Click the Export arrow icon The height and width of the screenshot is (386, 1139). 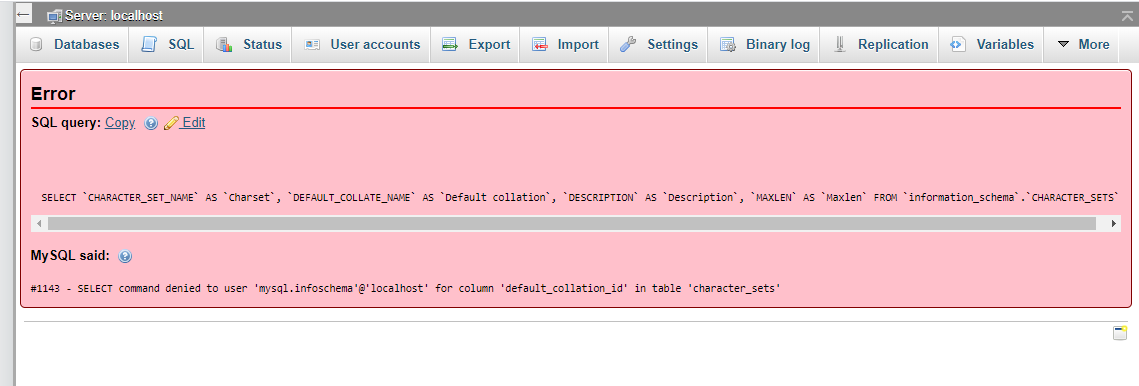point(450,44)
